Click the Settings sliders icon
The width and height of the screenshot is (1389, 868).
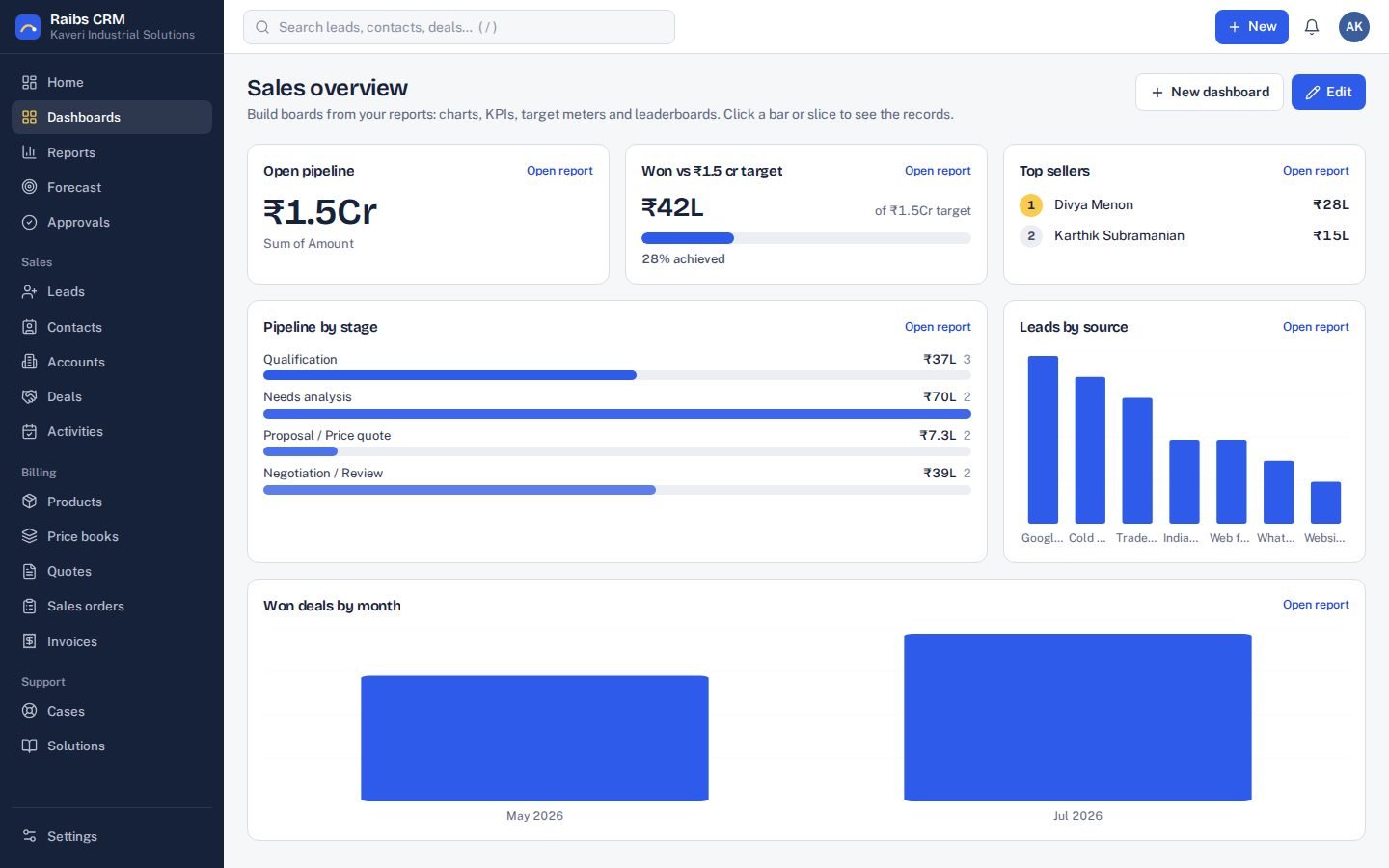click(30, 836)
